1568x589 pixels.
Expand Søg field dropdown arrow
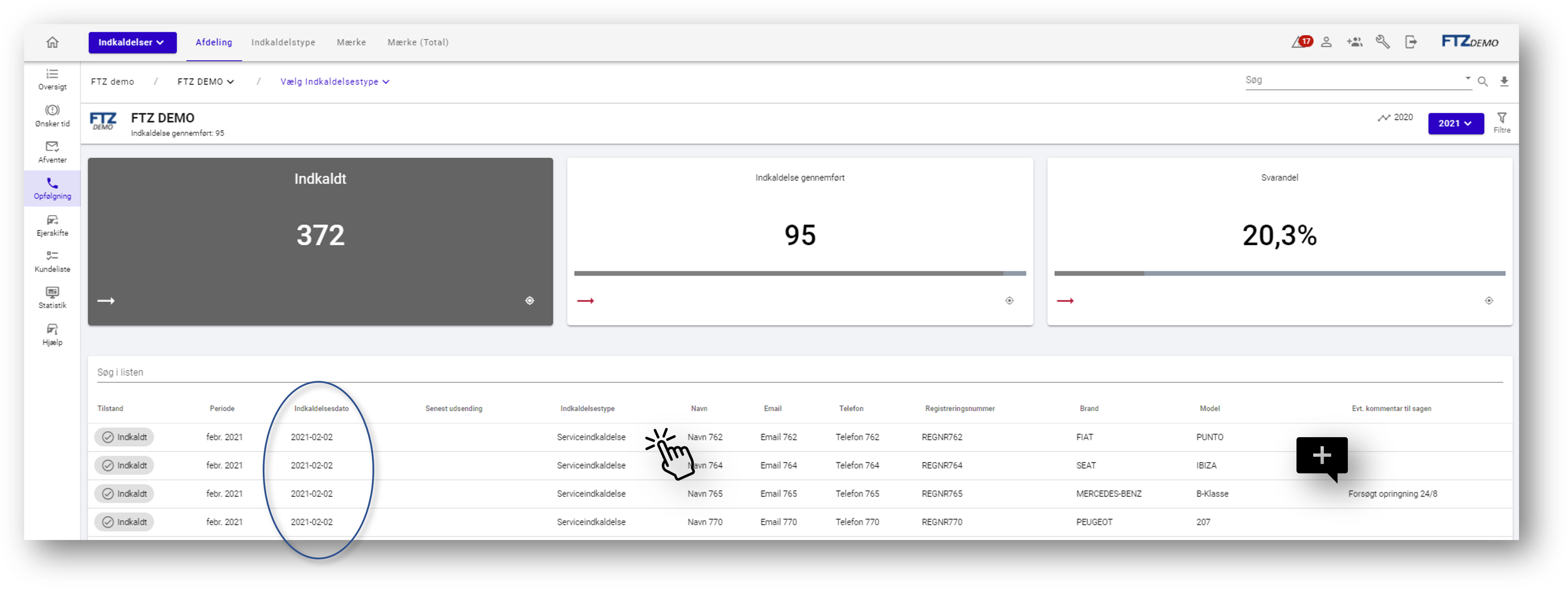(x=1468, y=78)
